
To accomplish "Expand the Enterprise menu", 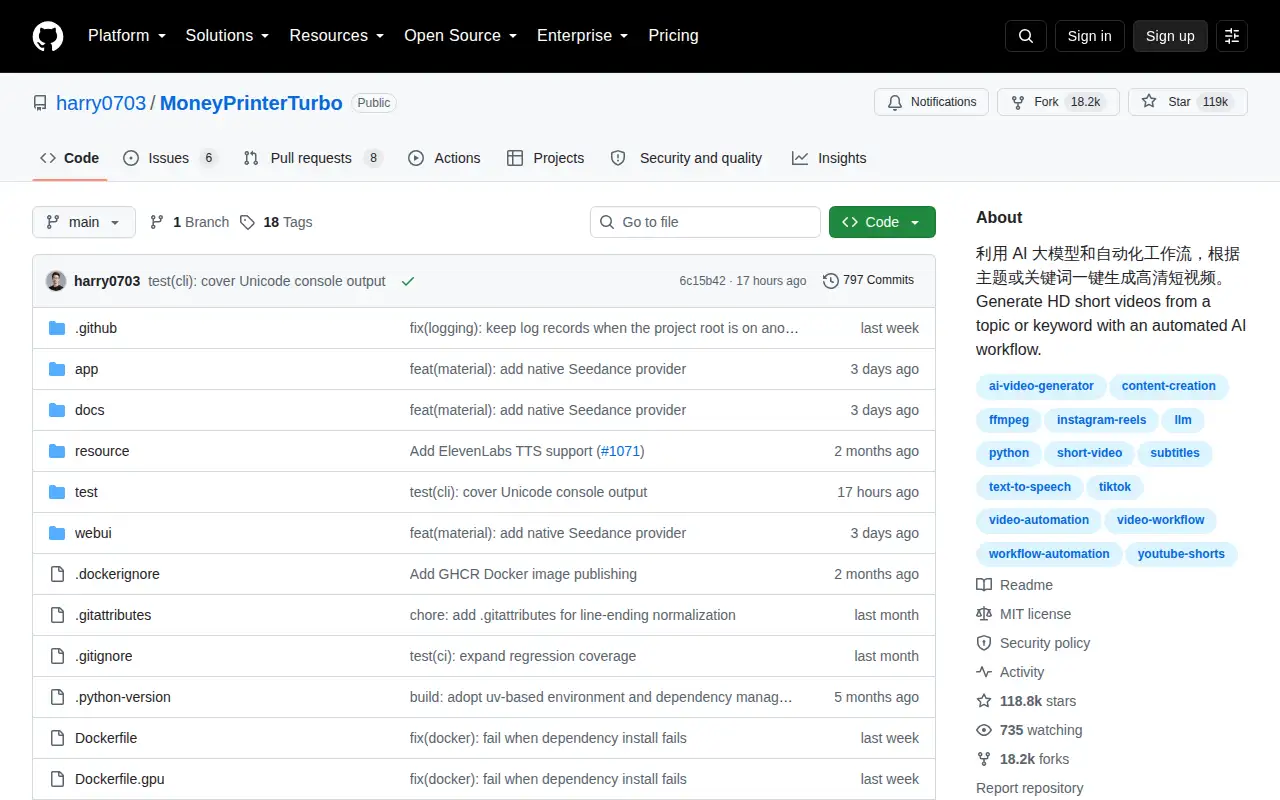I will pyautogui.click(x=583, y=36).
